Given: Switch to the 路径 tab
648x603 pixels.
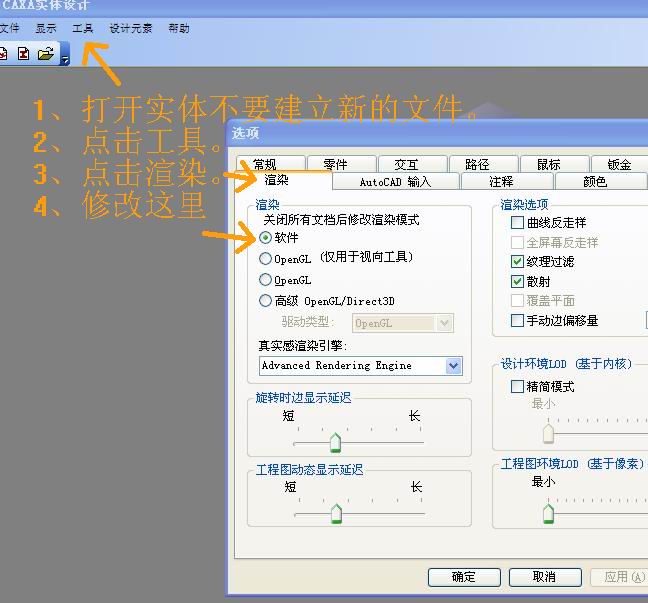Looking at the screenshot, I should tap(484, 164).
